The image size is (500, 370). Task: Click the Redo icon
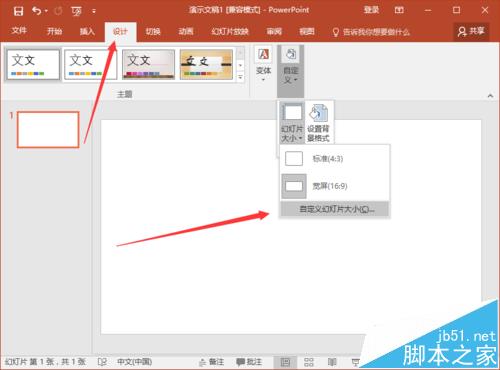click(x=58, y=11)
